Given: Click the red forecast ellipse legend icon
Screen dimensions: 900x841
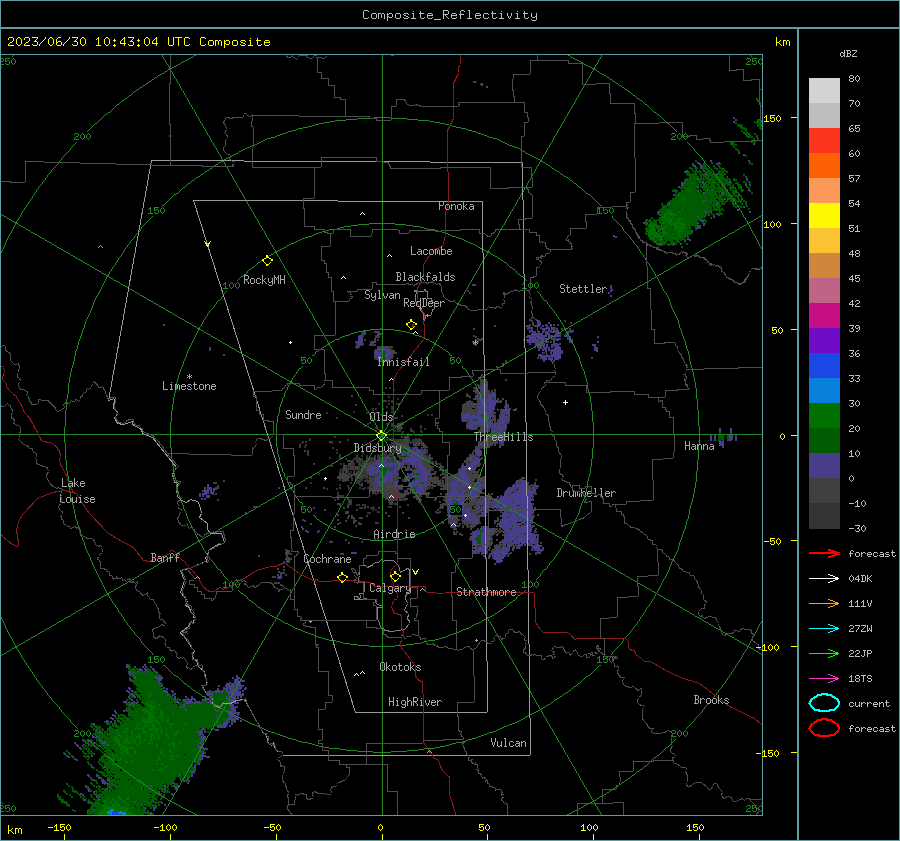Looking at the screenshot, I should tap(824, 728).
